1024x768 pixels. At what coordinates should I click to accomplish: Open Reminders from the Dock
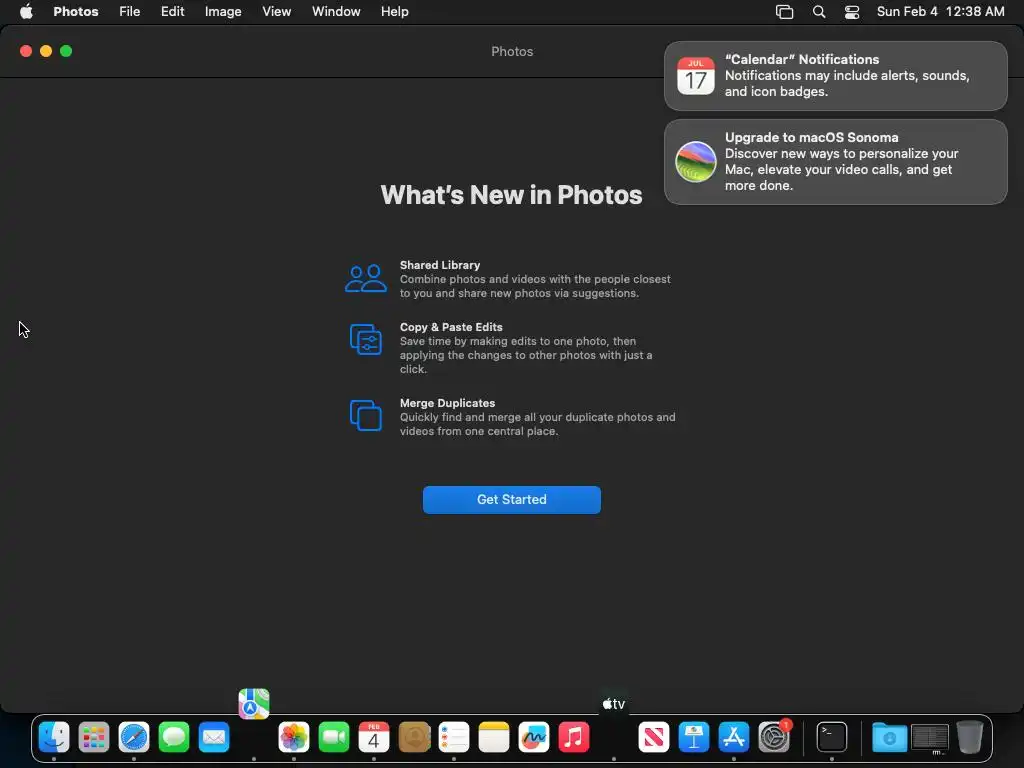(x=454, y=737)
